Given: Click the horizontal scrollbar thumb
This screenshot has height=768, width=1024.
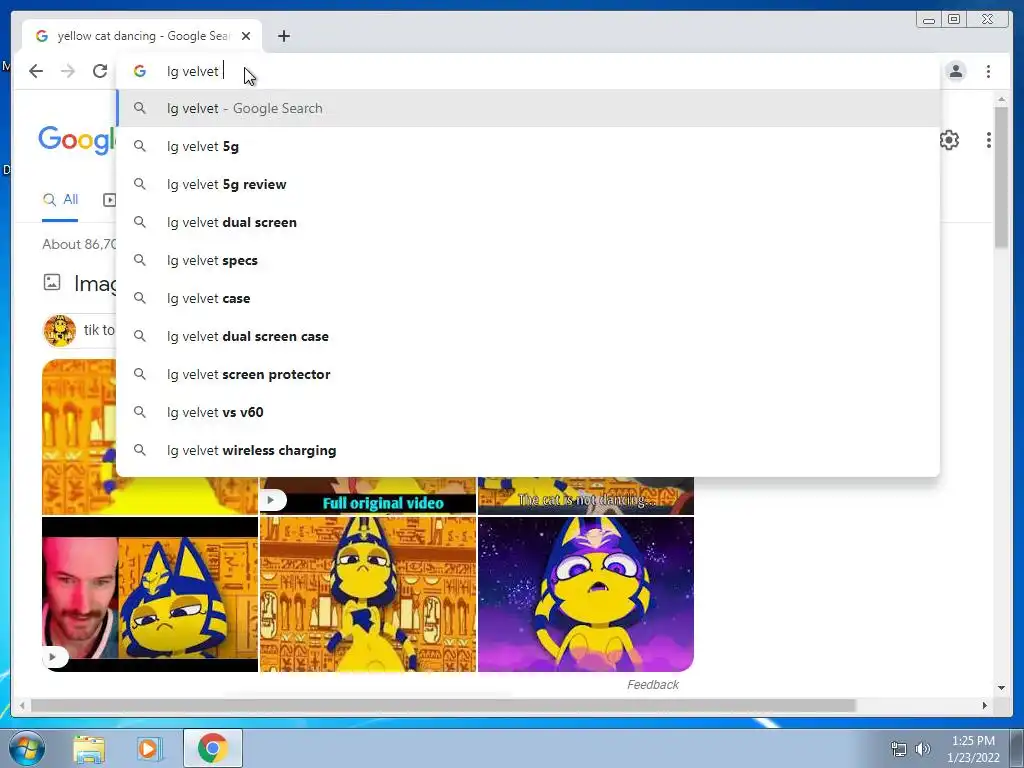Looking at the screenshot, I should (443, 705).
